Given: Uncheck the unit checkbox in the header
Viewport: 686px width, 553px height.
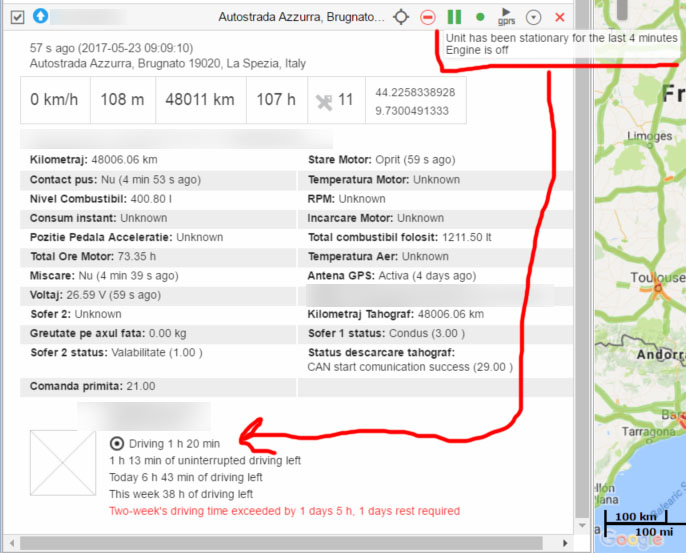Looking at the screenshot, I should [17, 17].
